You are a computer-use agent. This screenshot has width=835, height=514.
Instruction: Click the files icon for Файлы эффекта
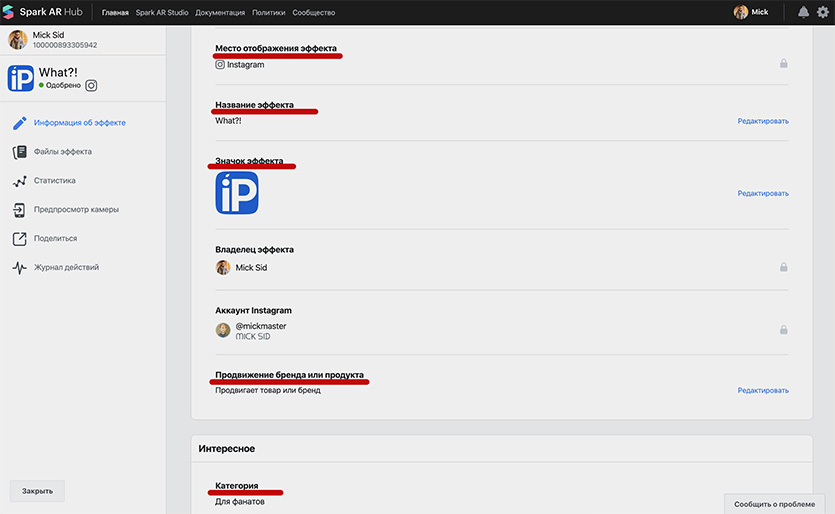[20, 152]
